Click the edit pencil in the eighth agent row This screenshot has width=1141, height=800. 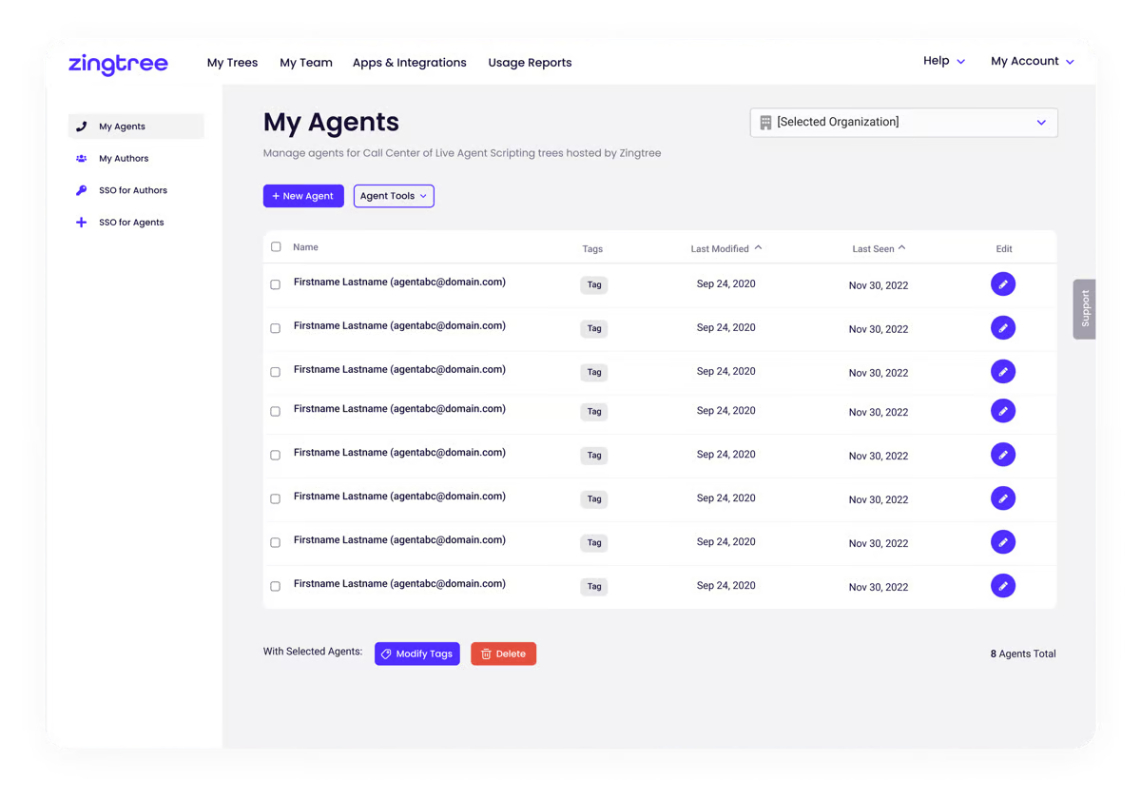pyautogui.click(x=1003, y=585)
